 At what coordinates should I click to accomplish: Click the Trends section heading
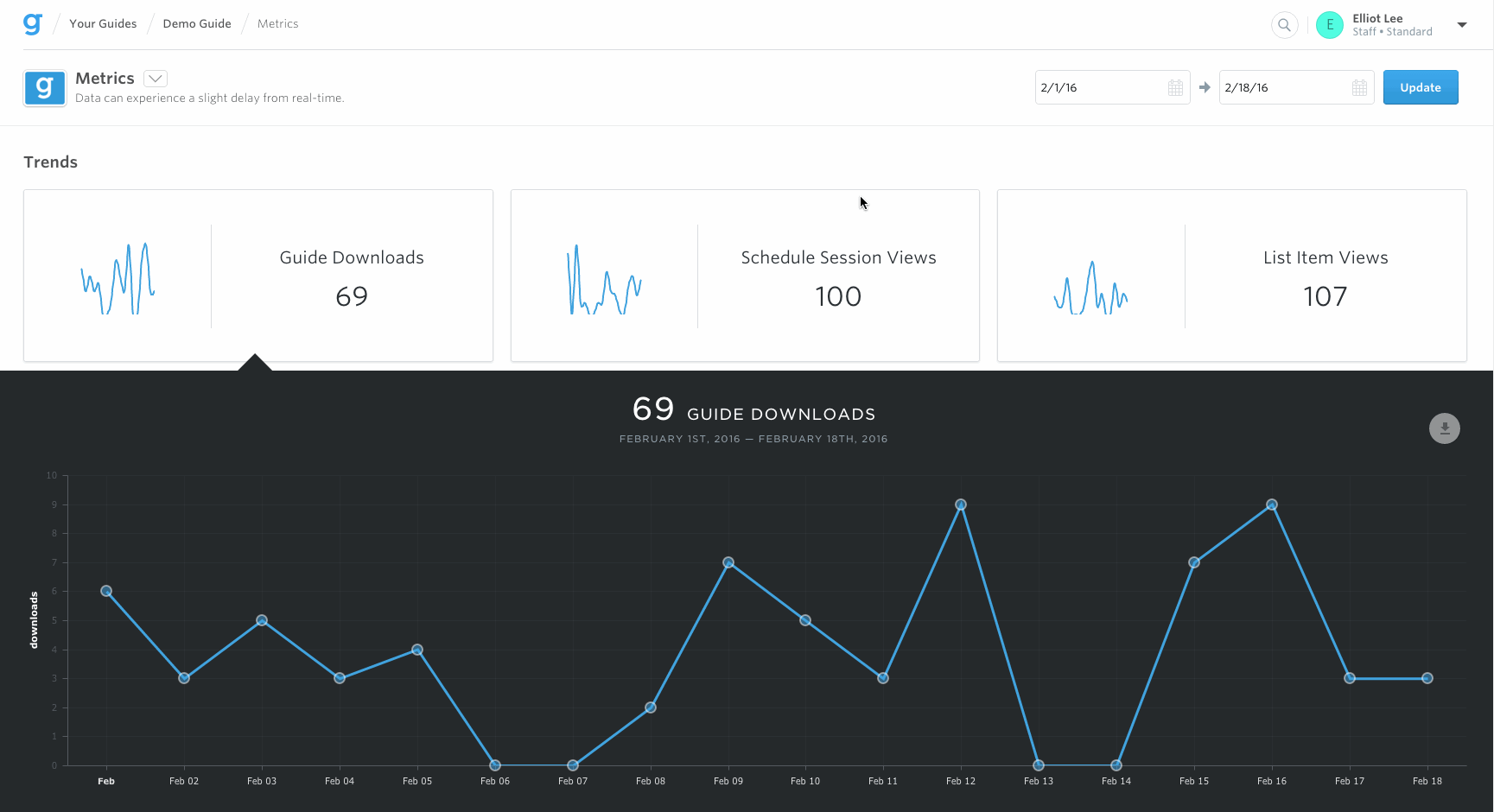pyautogui.click(x=51, y=162)
